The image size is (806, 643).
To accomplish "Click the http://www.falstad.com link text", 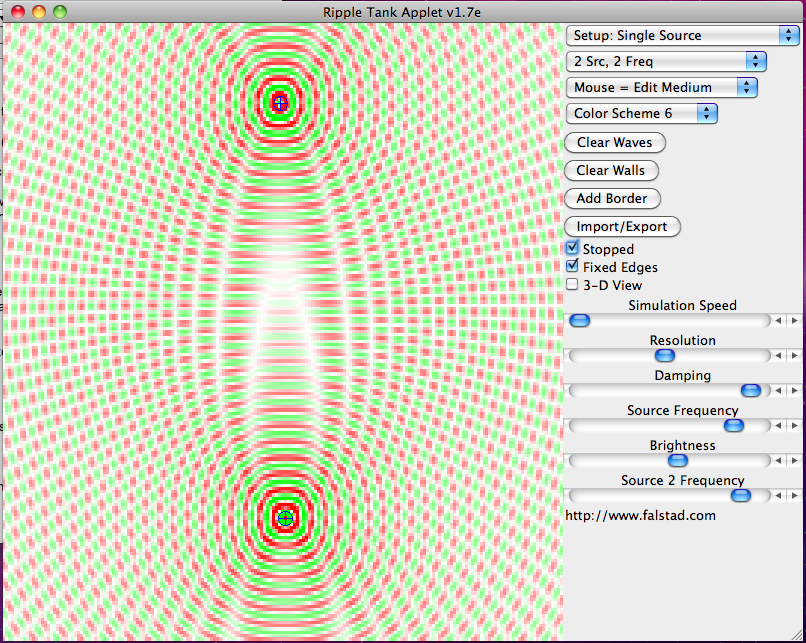I will click(x=640, y=516).
